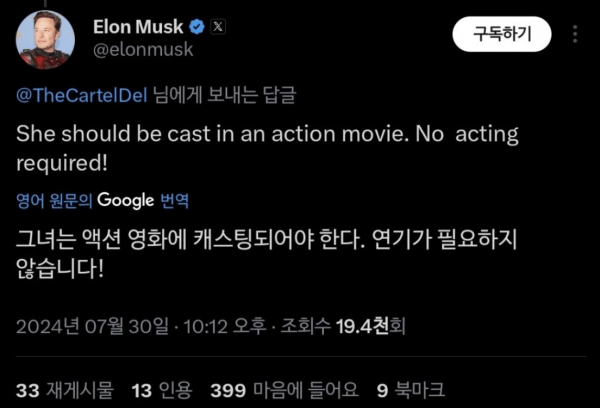
Task: Open the 13 인용 quotes list
Action: click(x=161, y=390)
